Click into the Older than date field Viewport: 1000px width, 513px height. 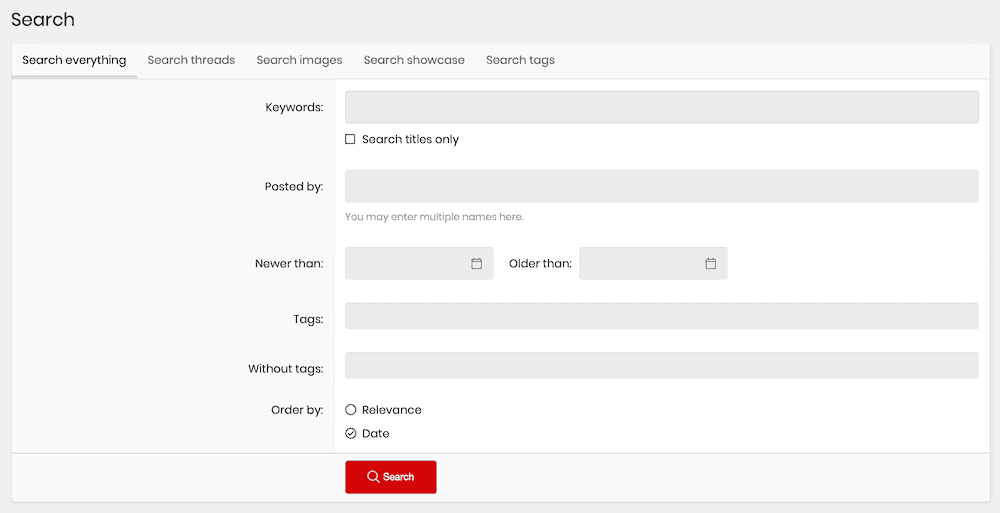(x=653, y=264)
